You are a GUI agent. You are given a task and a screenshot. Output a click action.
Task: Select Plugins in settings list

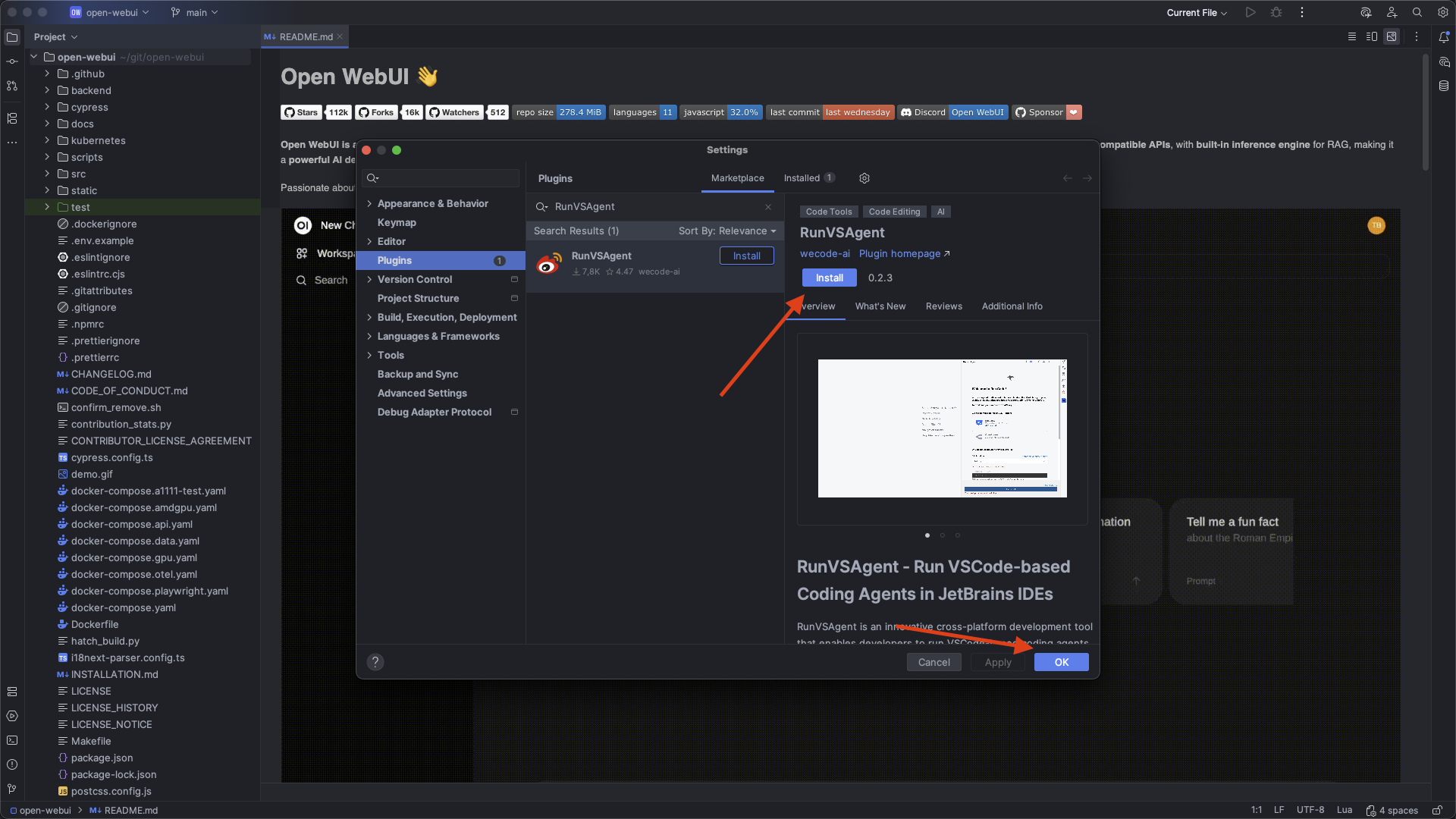[441, 261]
